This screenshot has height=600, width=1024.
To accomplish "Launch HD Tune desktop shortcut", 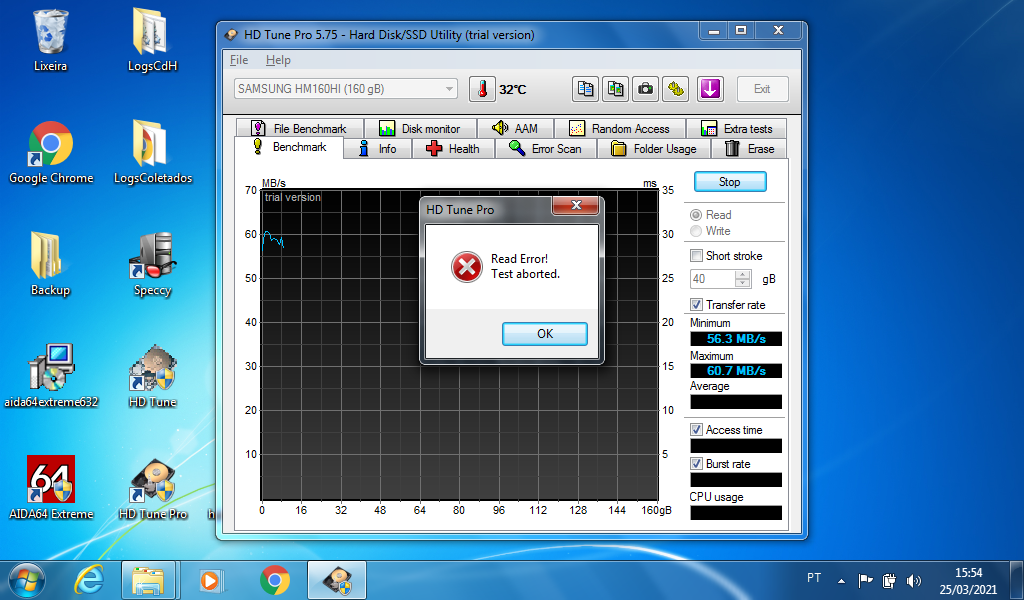I will click(153, 377).
